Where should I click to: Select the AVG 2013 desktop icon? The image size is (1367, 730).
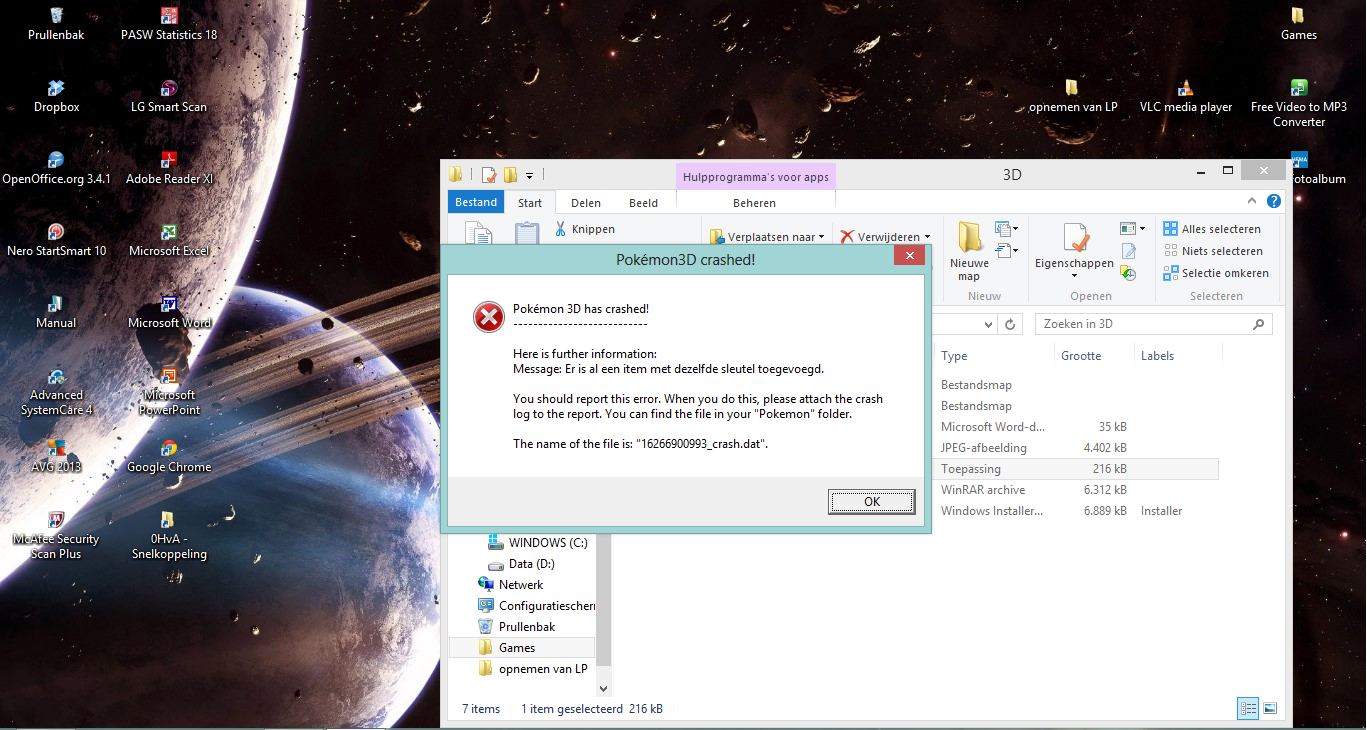tap(56, 456)
